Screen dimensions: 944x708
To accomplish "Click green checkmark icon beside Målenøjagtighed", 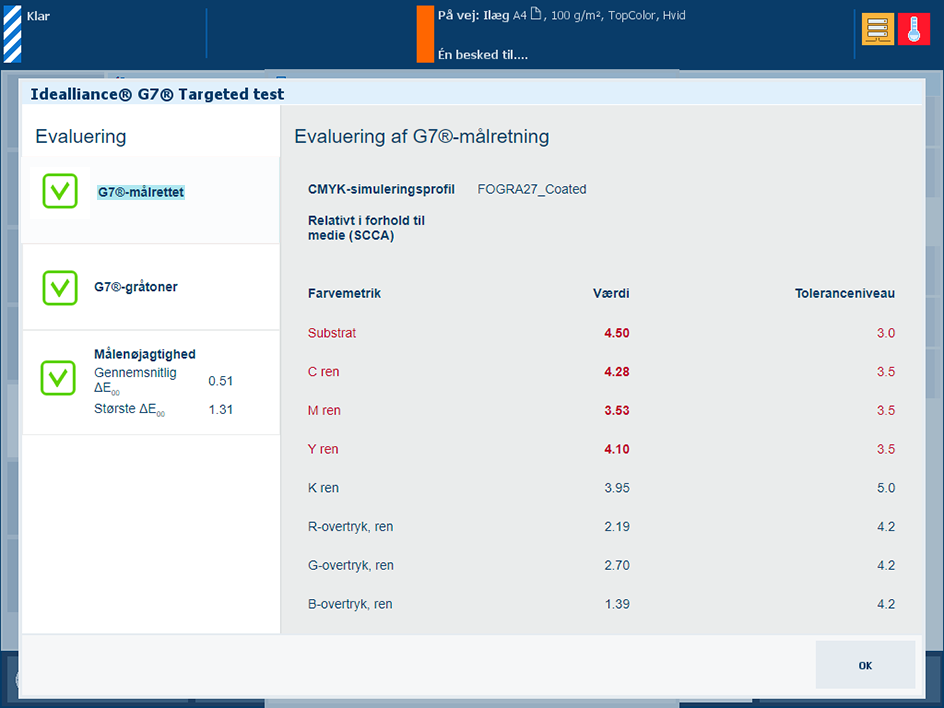I will (58, 378).
